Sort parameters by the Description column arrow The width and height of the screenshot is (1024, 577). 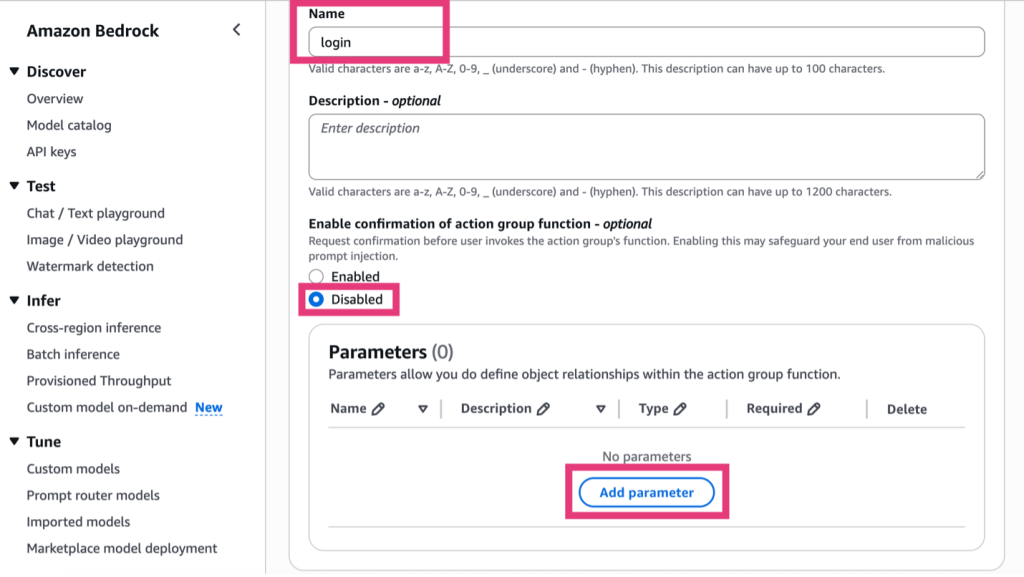click(601, 409)
